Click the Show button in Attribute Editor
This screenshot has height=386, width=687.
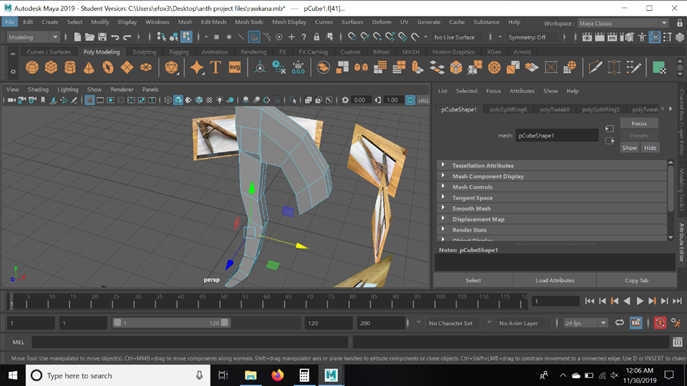click(629, 148)
